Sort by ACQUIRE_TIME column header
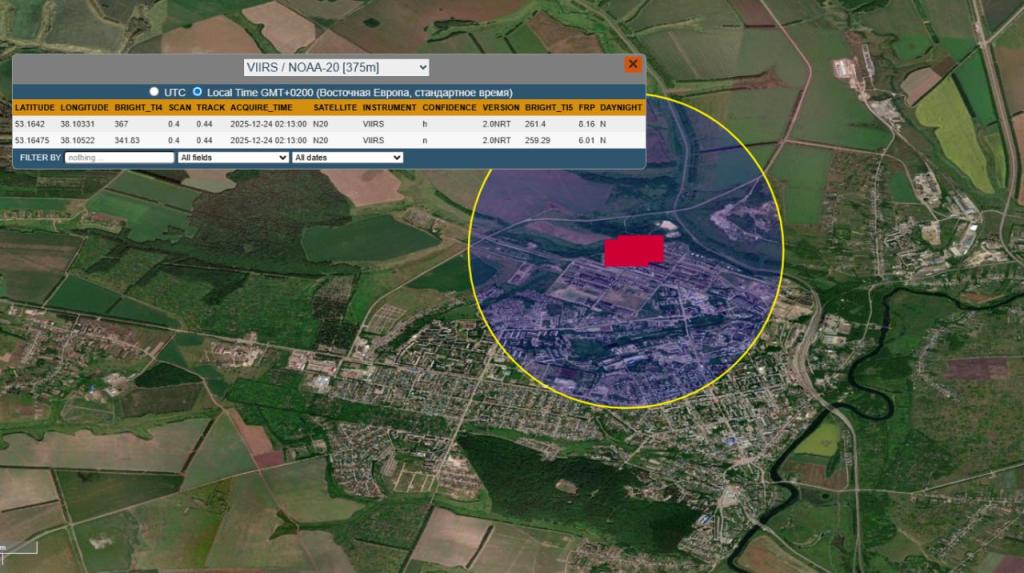1024x573 pixels. click(x=261, y=107)
